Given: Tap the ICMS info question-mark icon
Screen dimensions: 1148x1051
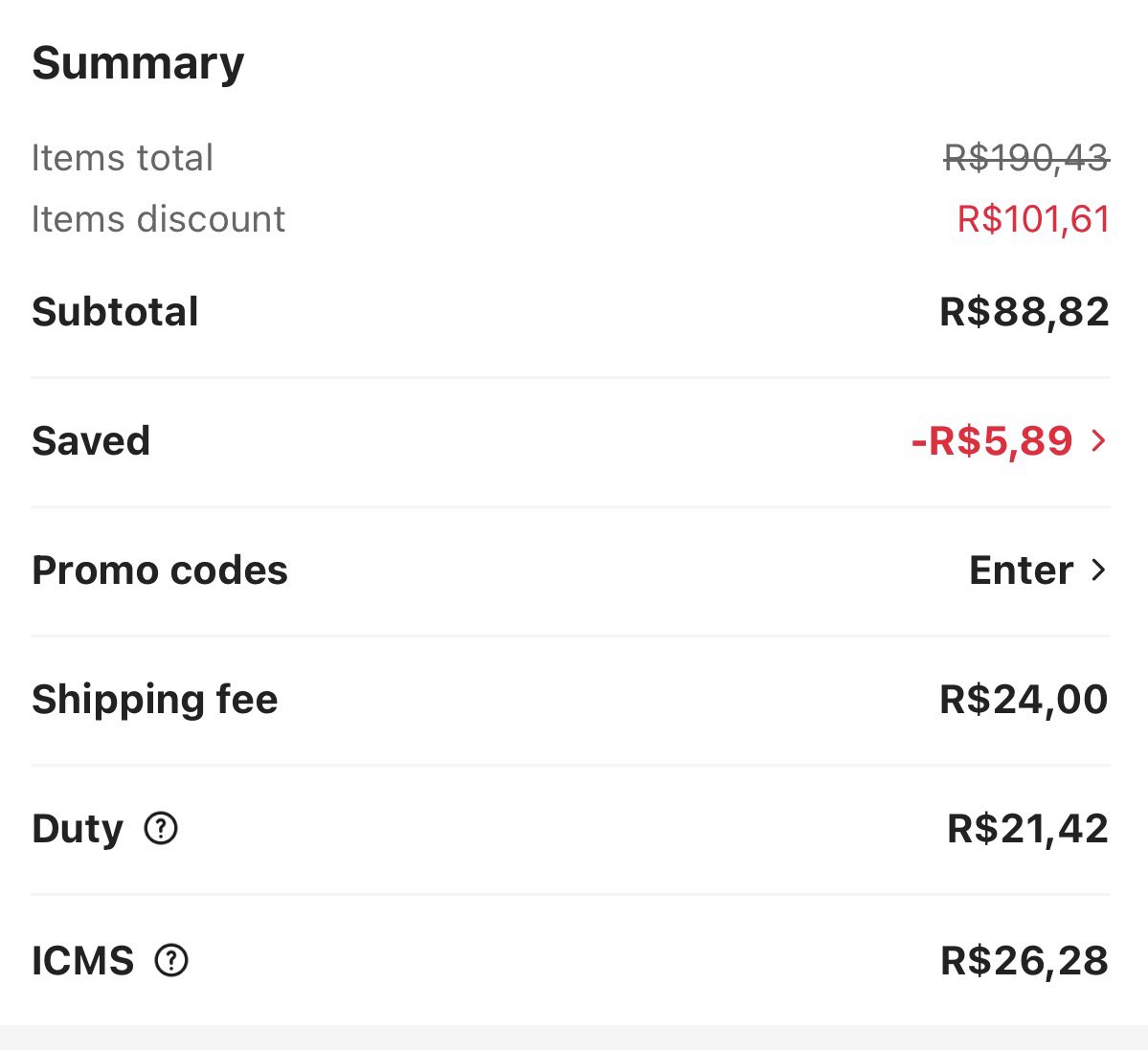Looking at the screenshot, I should coord(171,960).
